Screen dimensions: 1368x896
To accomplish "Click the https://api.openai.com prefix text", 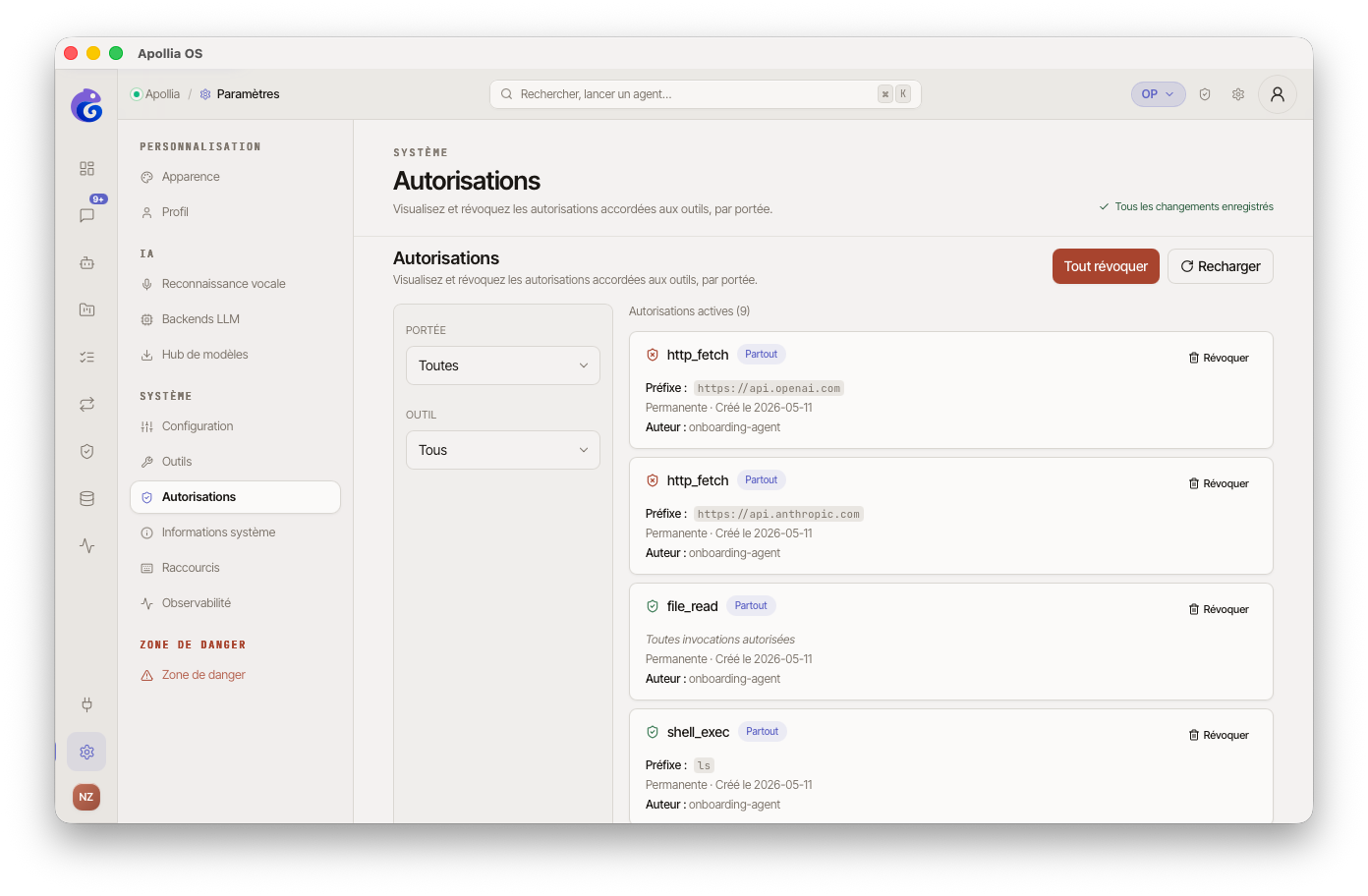I will pyautogui.click(x=769, y=388).
